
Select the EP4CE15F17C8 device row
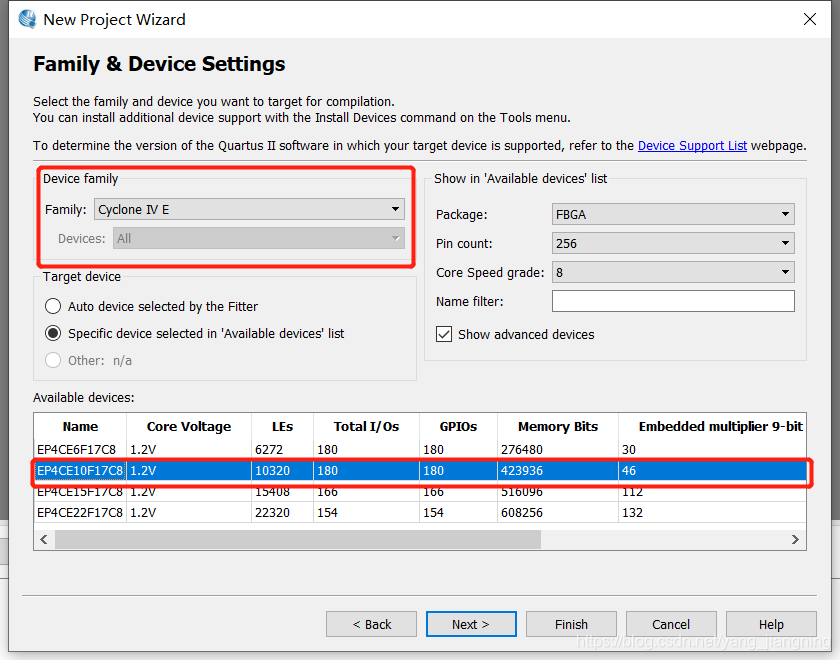click(420, 491)
